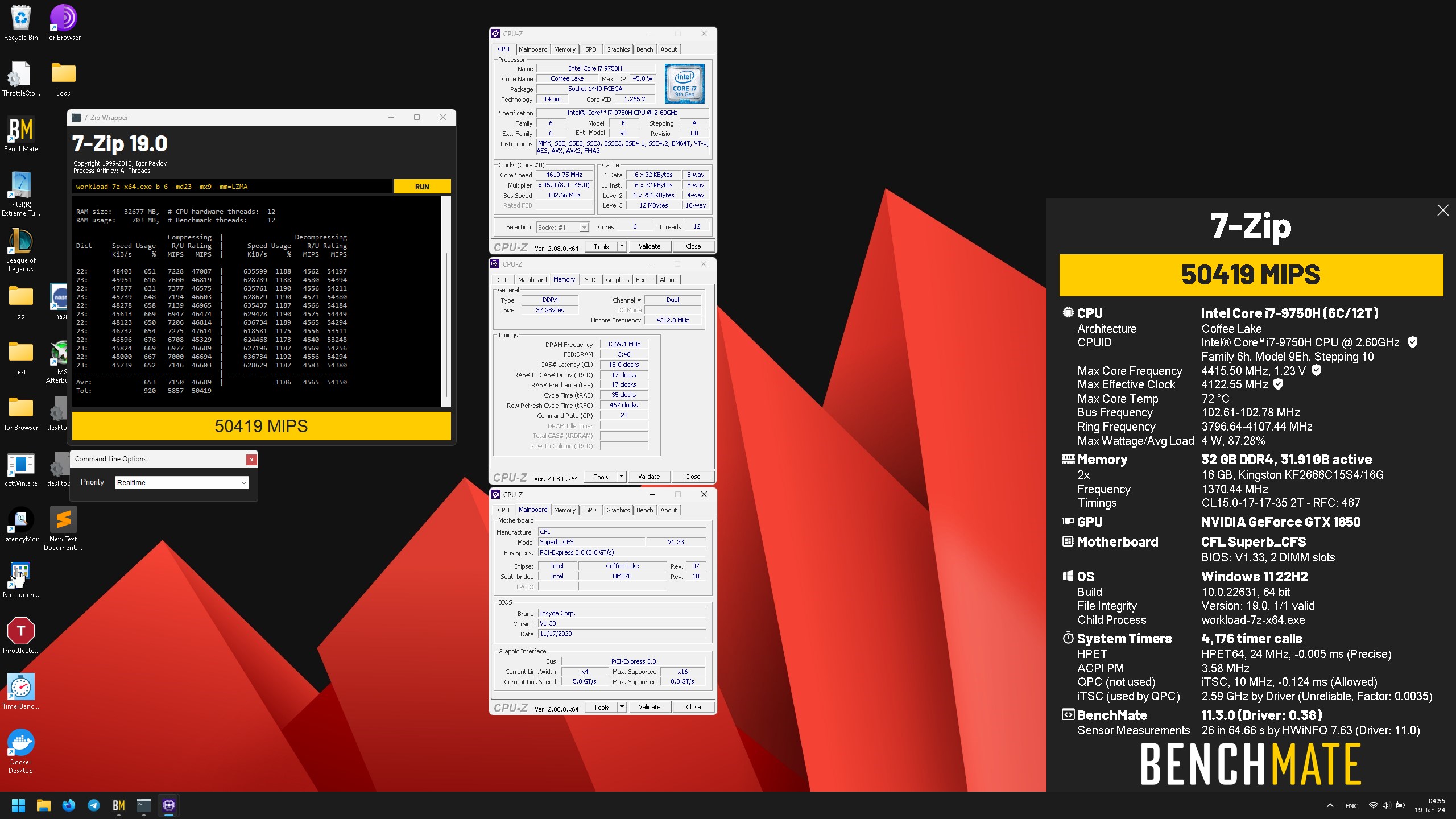Open the Logs folder on desktop
The width and height of the screenshot is (1456, 819).
[63, 78]
